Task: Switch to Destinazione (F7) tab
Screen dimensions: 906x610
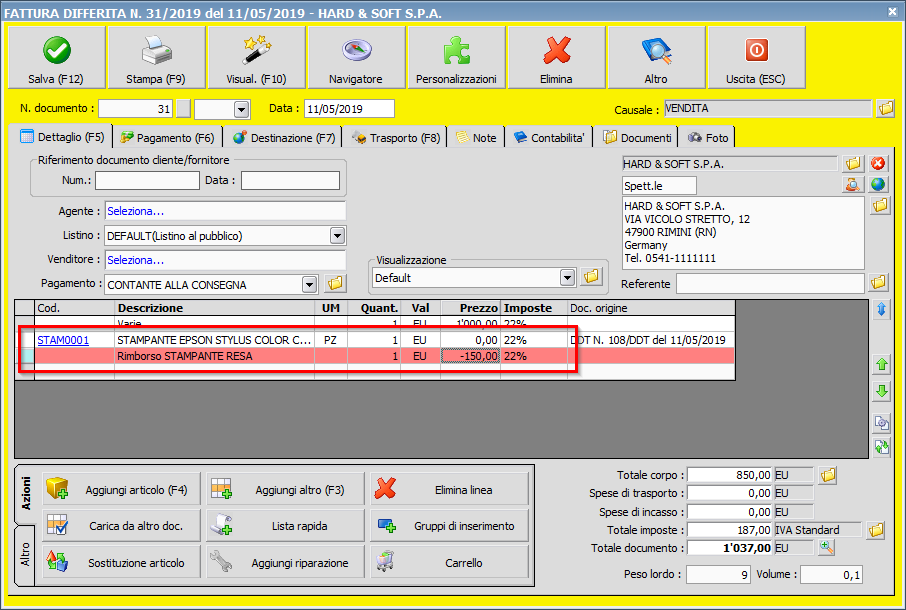Action: tap(284, 137)
